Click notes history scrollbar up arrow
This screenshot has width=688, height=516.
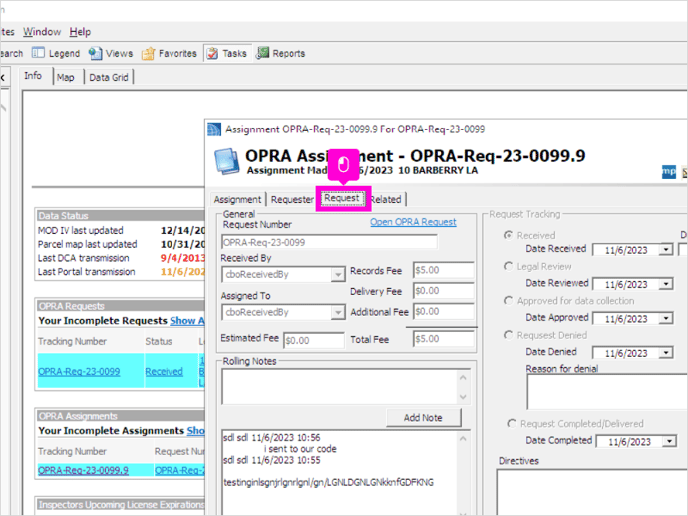[463, 438]
